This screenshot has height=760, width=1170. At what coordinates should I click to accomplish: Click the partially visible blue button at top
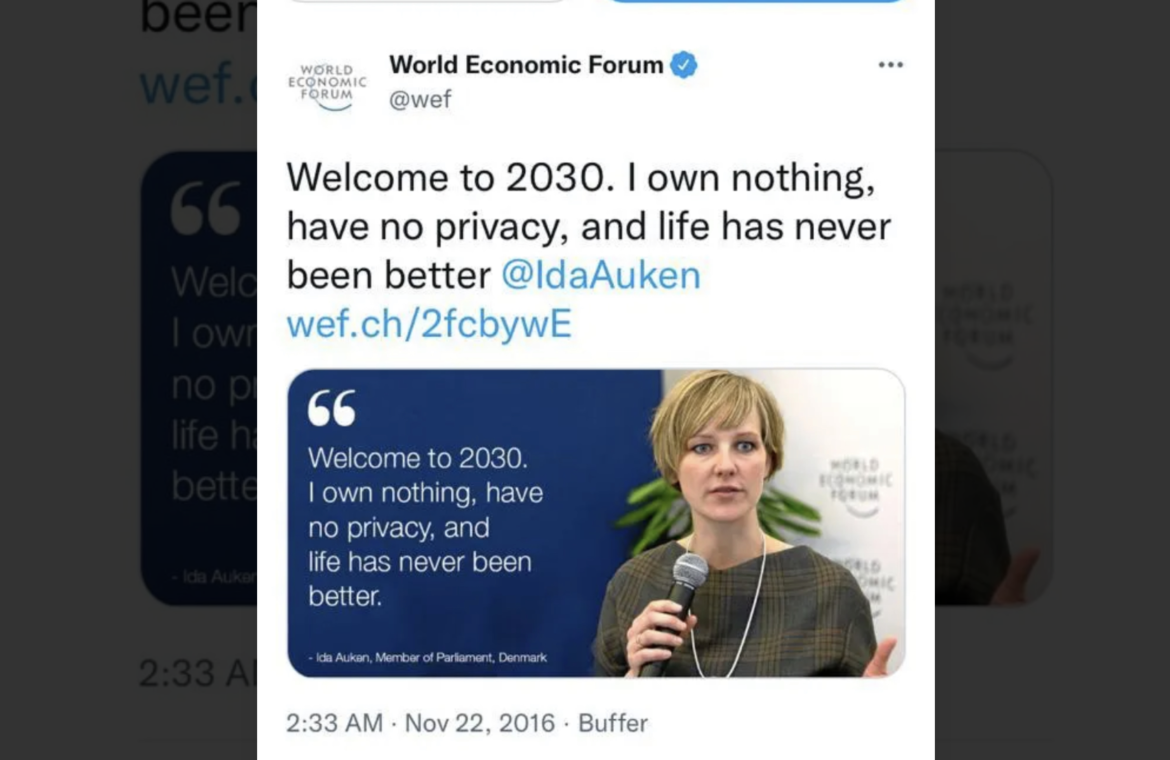point(757,2)
